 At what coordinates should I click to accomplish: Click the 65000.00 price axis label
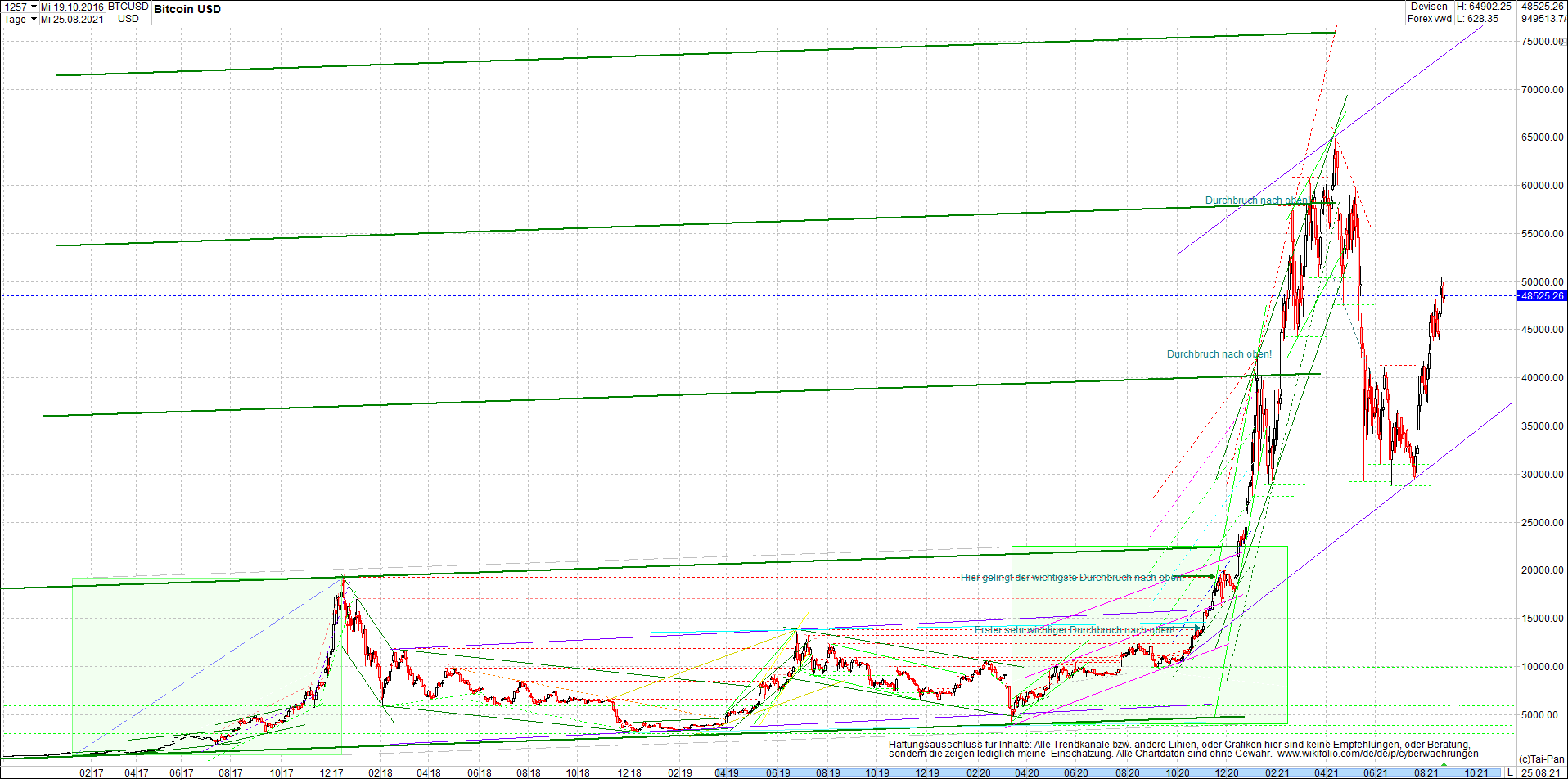(1543, 137)
